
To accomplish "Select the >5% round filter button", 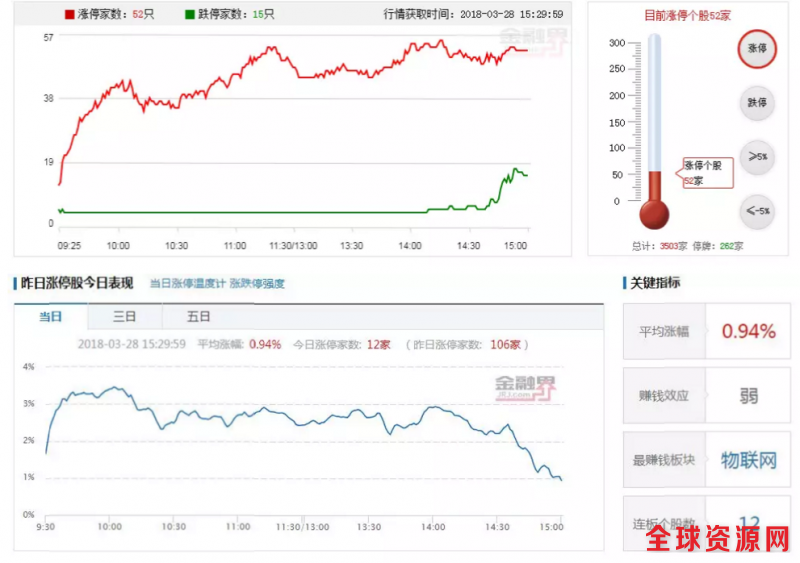I will click(x=757, y=157).
